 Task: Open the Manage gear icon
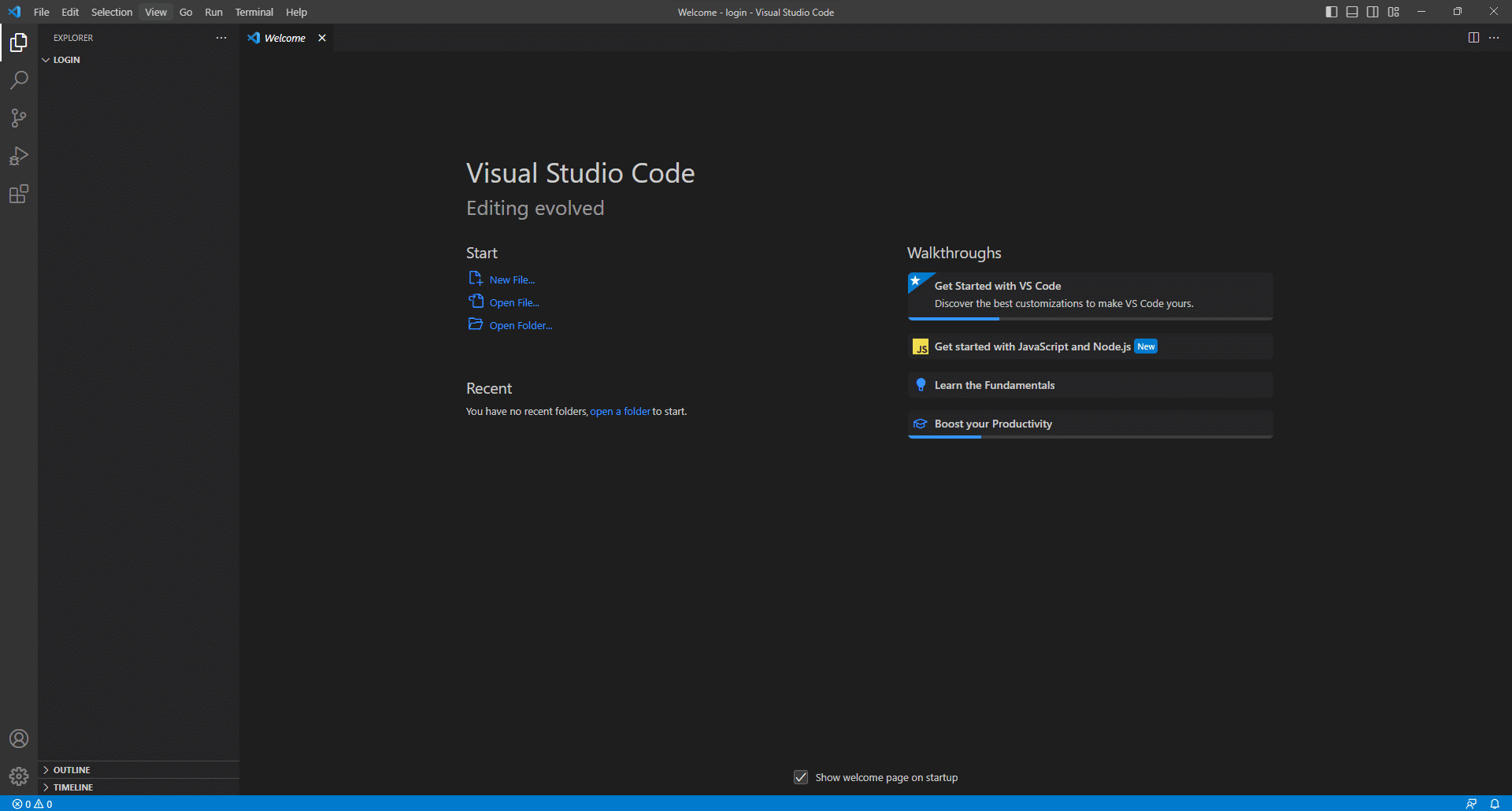(x=19, y=776)
